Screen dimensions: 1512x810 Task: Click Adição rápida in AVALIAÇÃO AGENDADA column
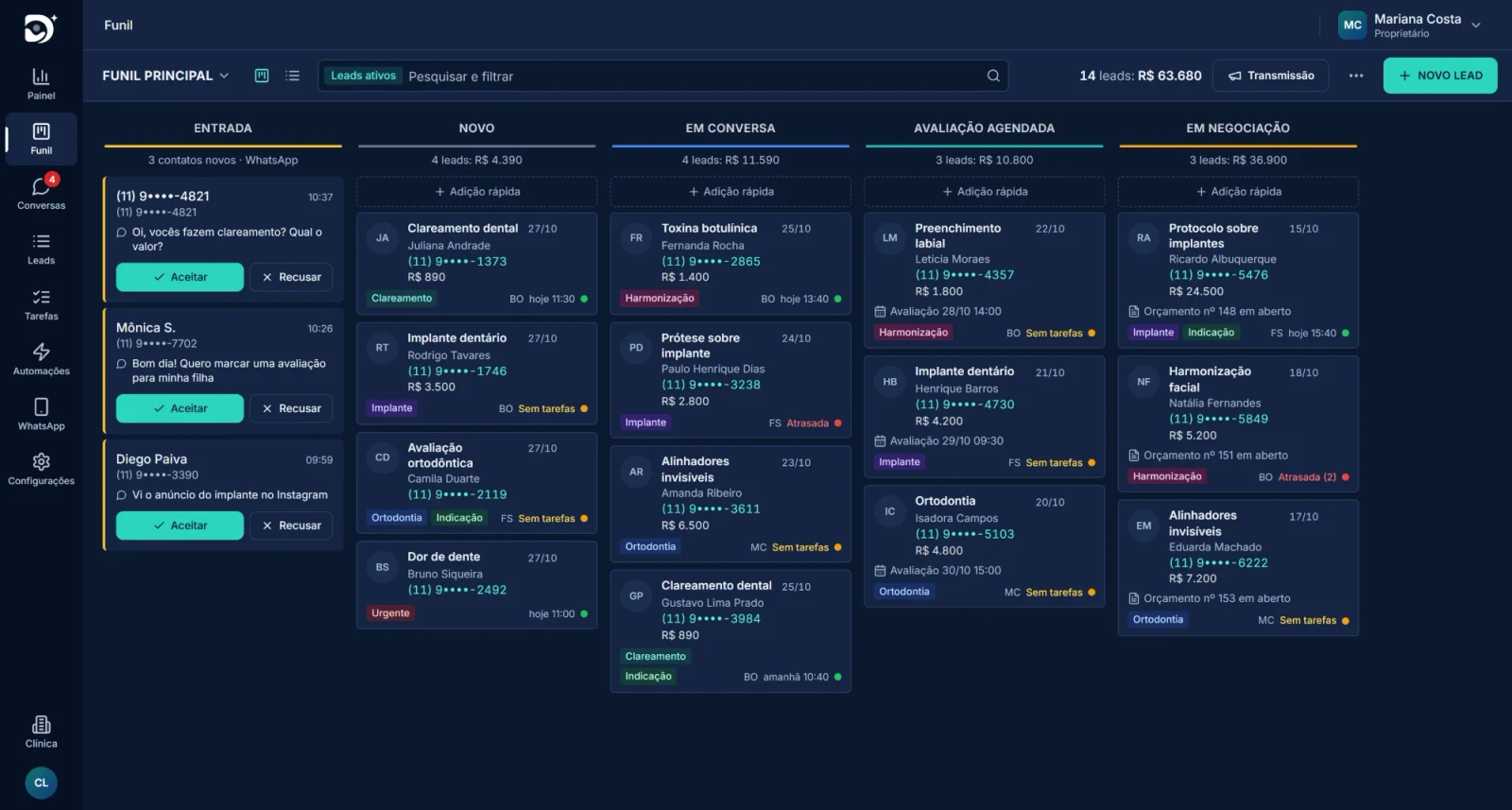pyautogui.click(x=985, y=192)
